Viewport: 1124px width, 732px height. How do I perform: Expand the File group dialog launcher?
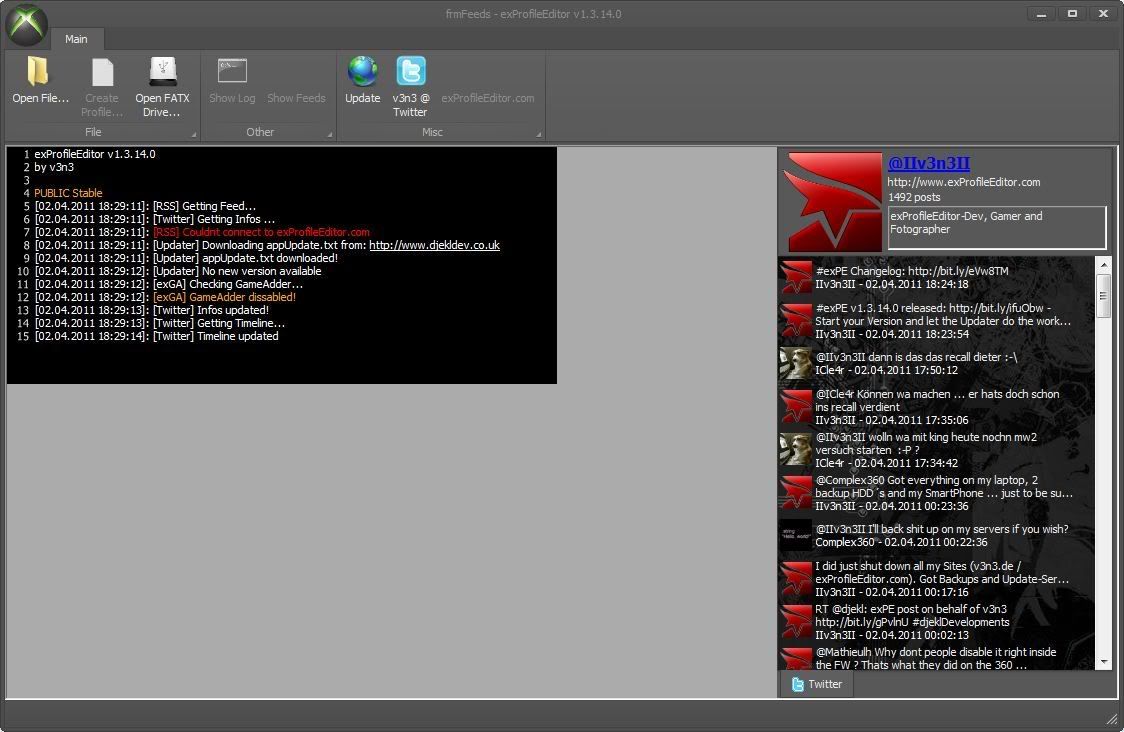(194, 134)
